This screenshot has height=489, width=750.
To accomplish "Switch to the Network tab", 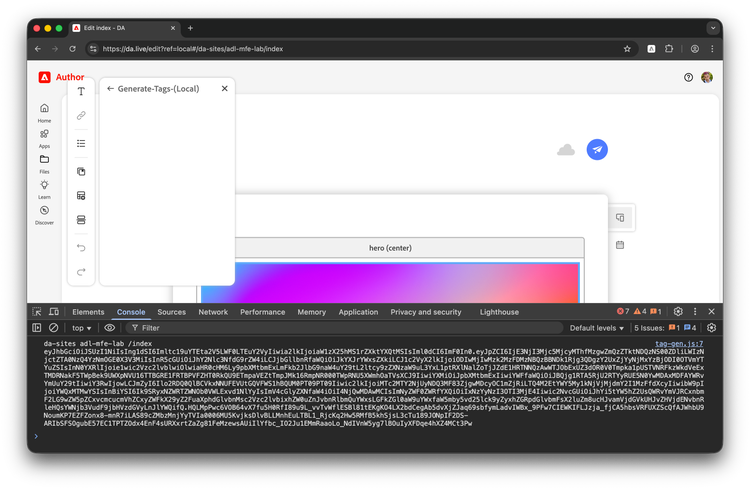I will point(212,312).
